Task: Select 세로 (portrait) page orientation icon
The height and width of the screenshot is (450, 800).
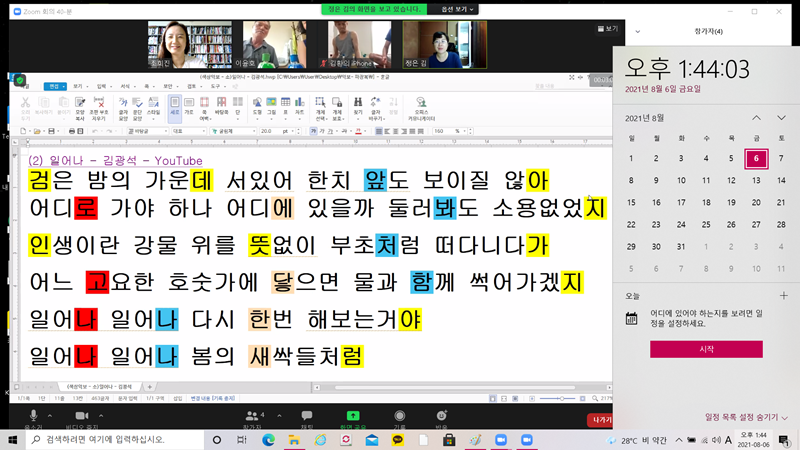Action: tap(174, 108)
